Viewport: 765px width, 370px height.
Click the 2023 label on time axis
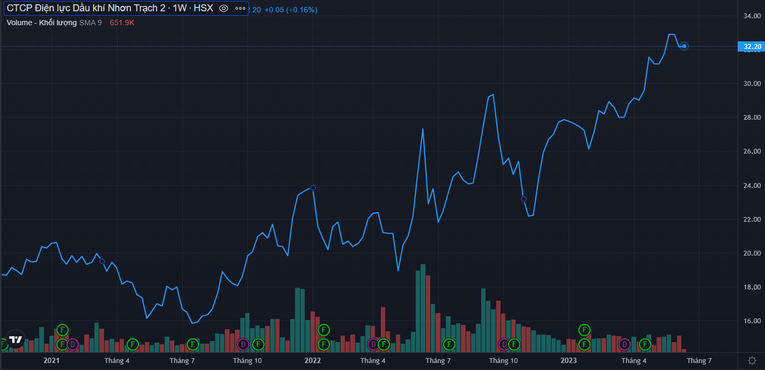569,361
